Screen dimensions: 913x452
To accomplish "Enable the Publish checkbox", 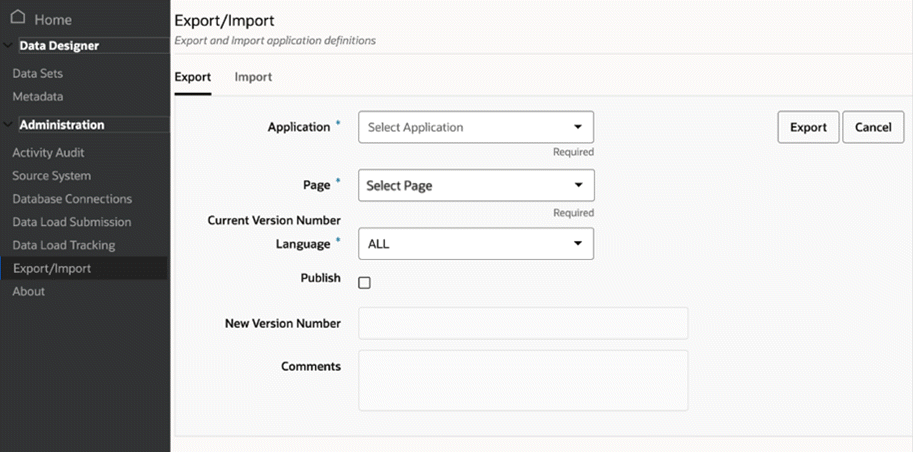I will pyautogui.click(x=365, y=283).
